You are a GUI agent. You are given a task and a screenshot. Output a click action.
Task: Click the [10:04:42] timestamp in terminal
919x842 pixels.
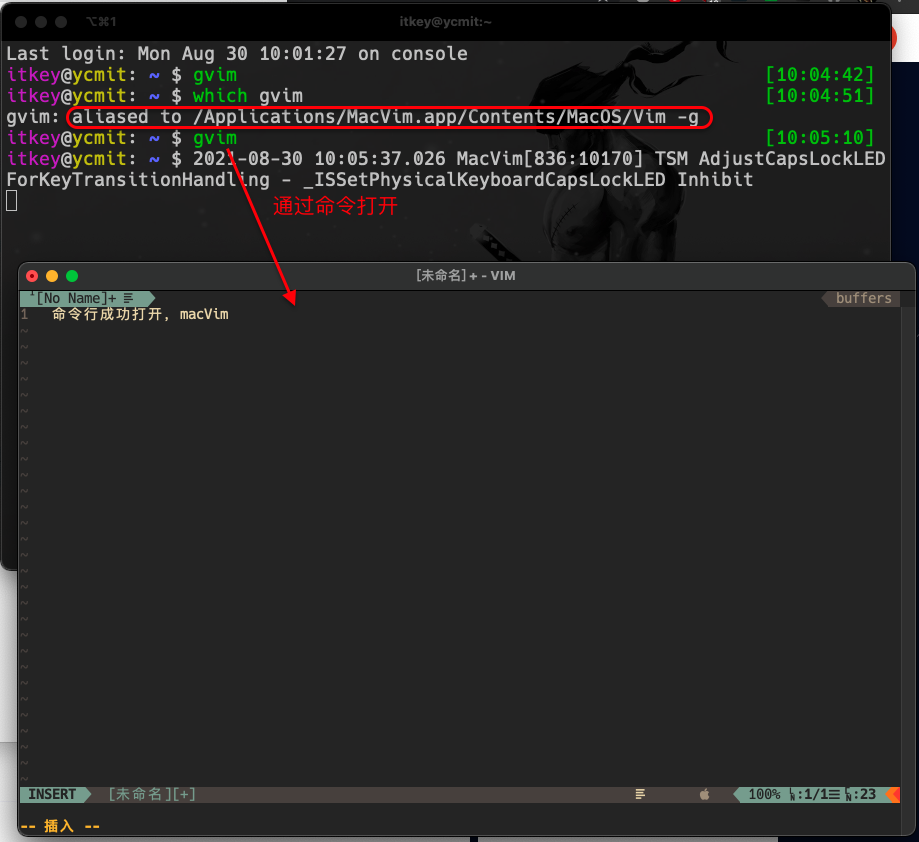point(819,75)
